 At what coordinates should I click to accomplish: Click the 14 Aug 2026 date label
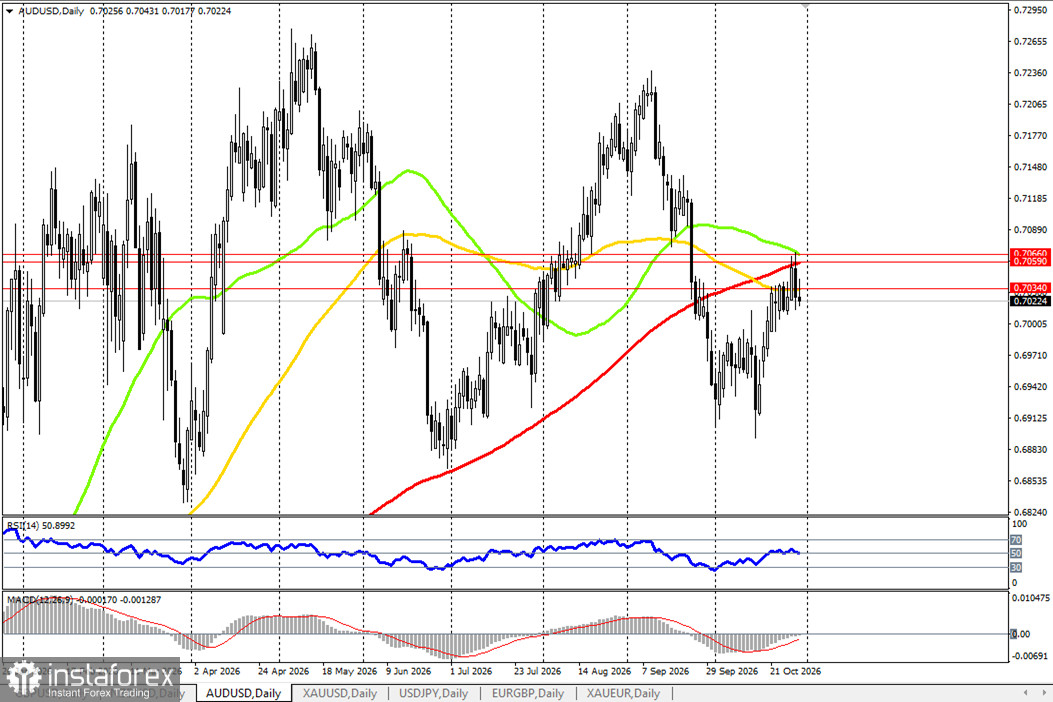click(604, 671)
